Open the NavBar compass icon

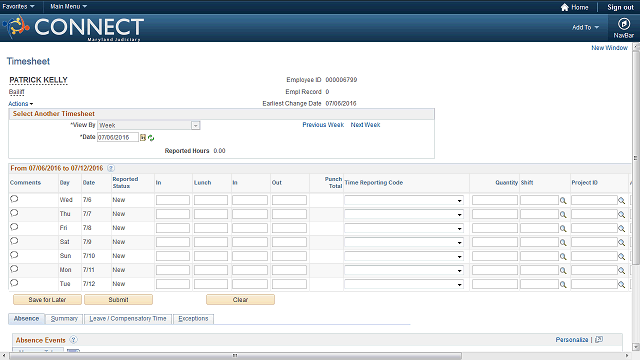623,24
